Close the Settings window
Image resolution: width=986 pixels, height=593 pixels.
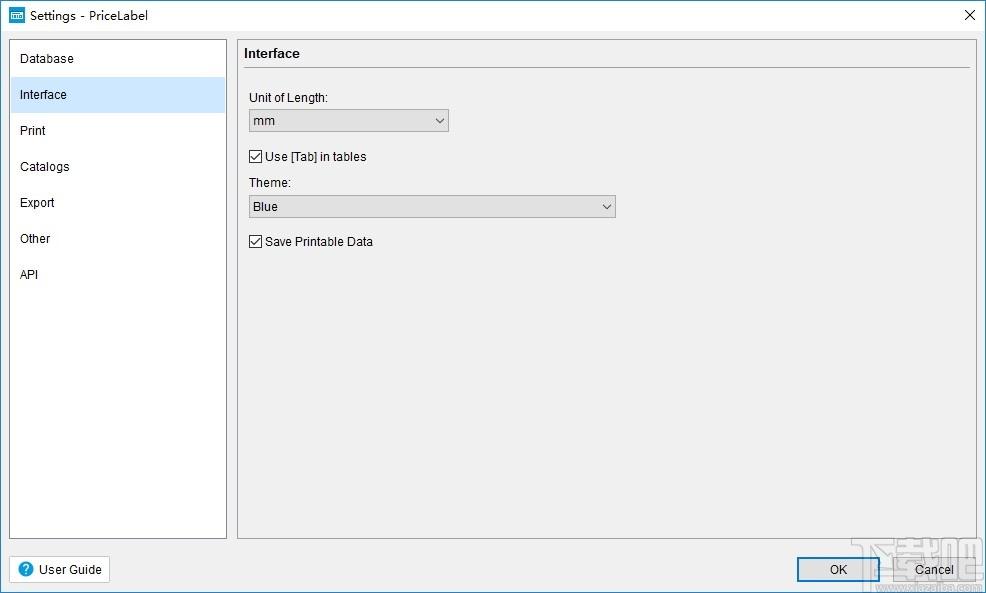[970, 15]
